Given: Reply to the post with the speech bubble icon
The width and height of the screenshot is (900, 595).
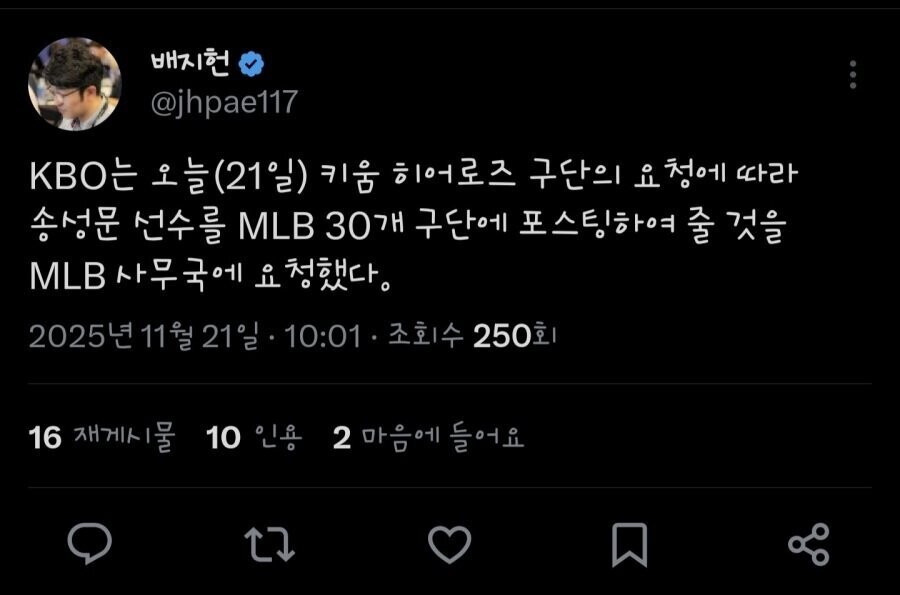Looking at the screenshot, I should pos(90,543).
